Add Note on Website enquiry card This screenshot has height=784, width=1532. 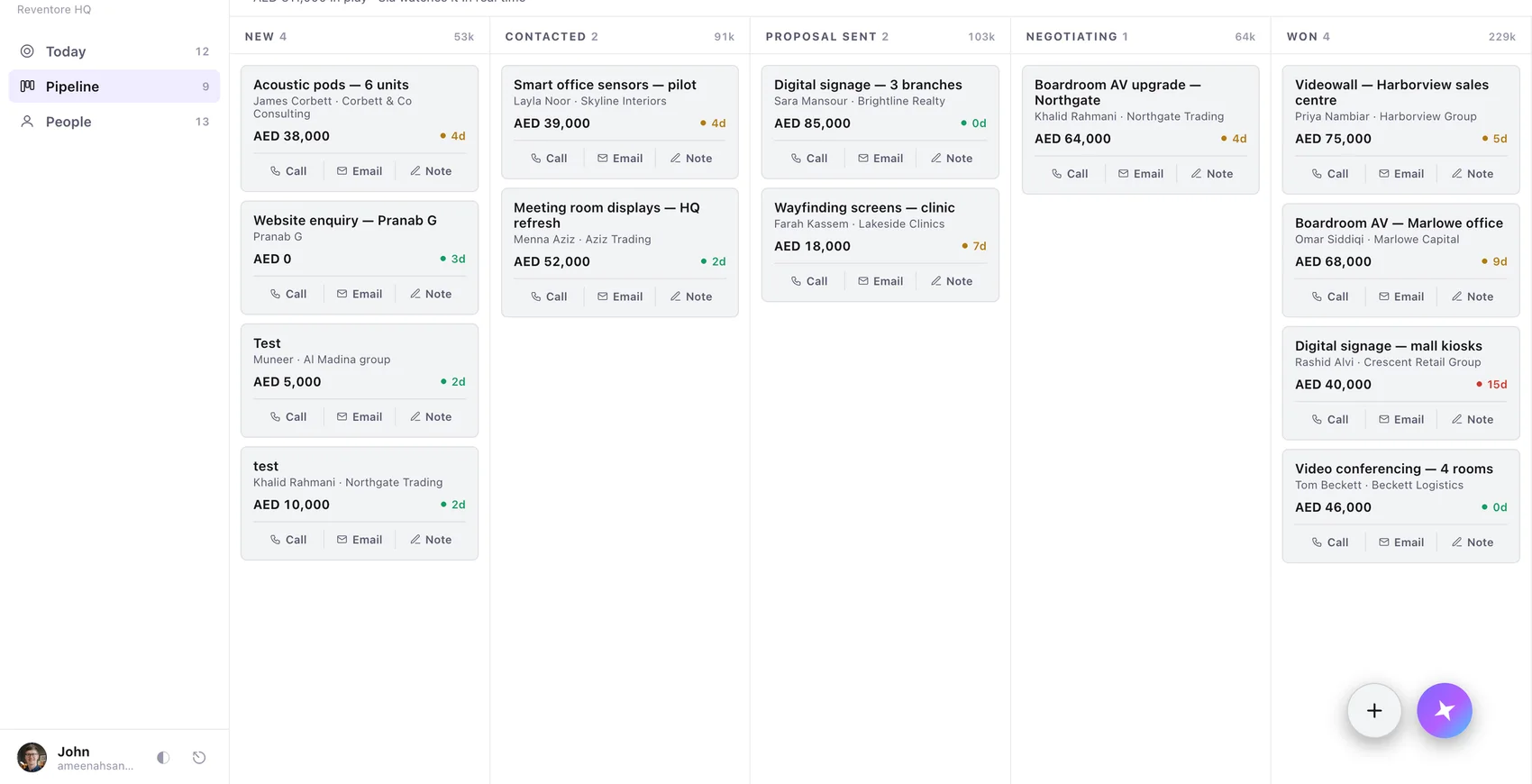(431, 294)
